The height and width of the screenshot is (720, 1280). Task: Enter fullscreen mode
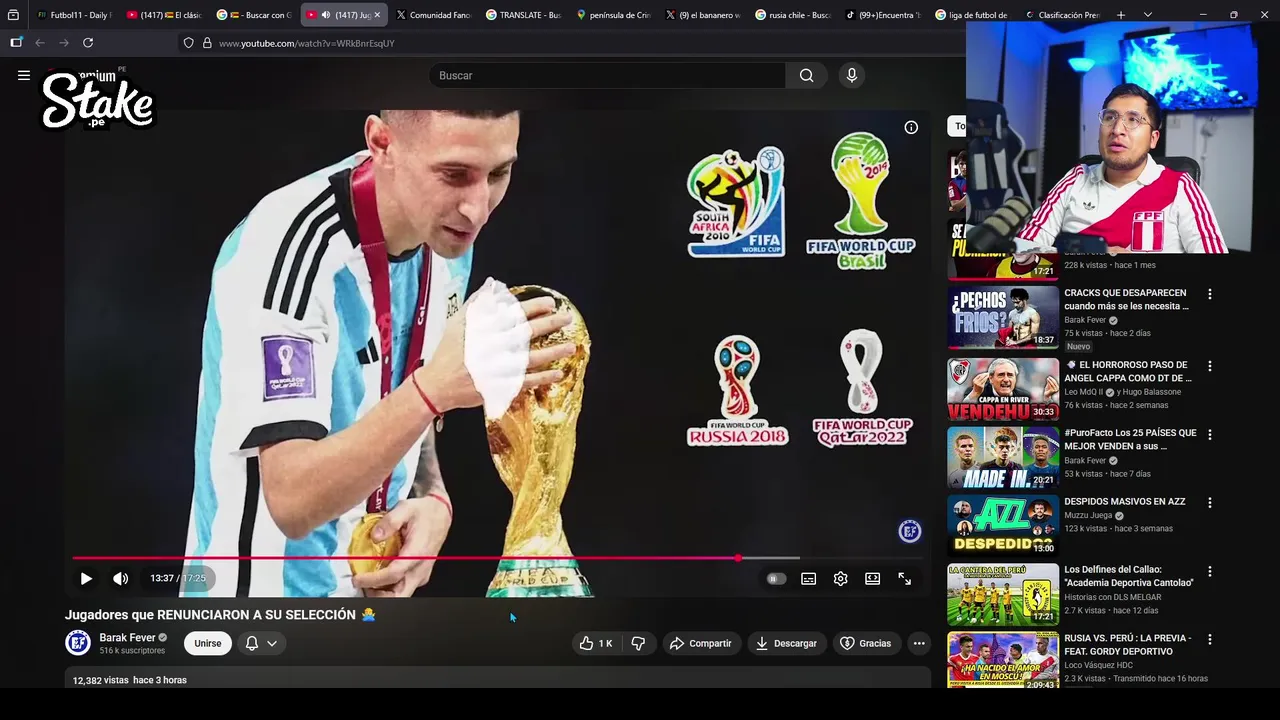click(904, 578)
